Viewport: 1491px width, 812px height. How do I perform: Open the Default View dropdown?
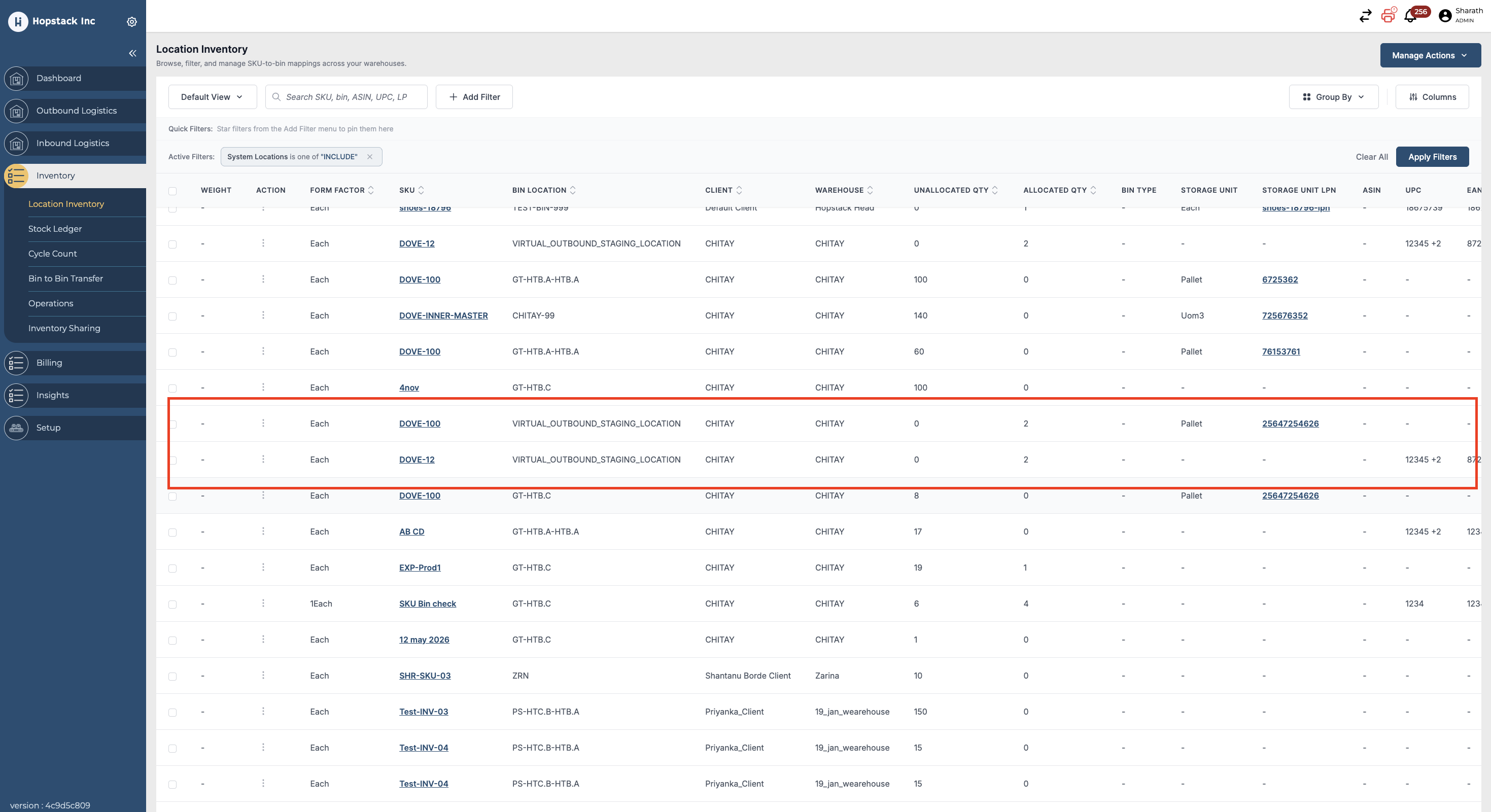(x=213, y=97)
